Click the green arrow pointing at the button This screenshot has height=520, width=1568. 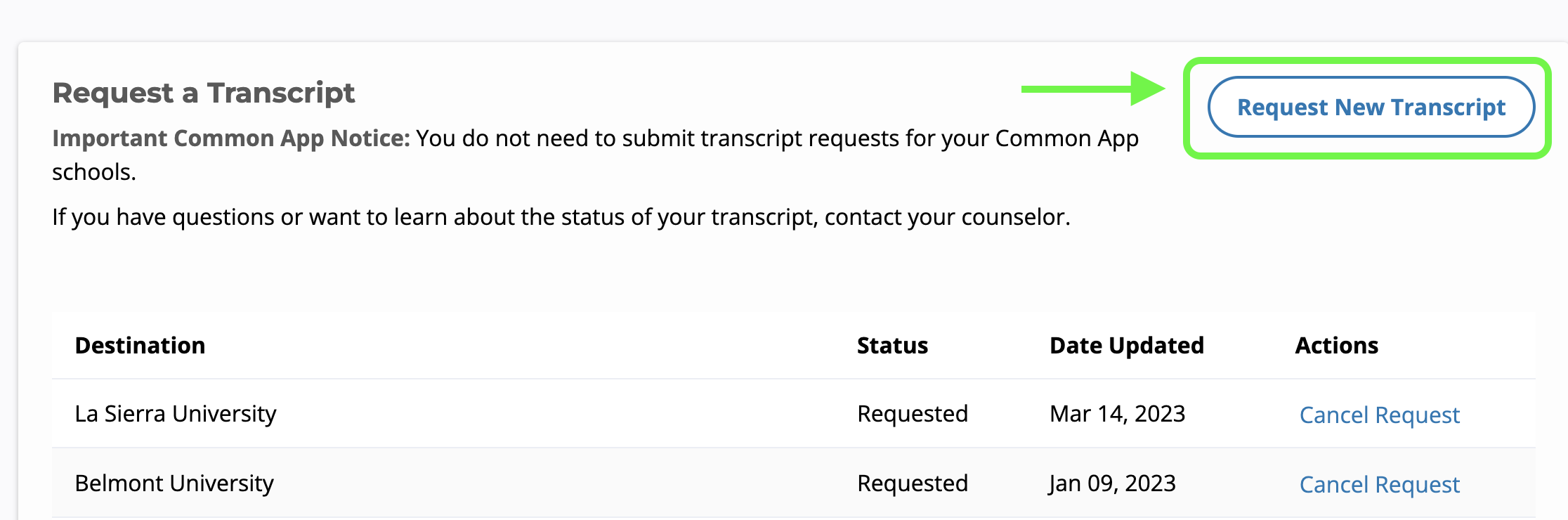coord(1092,89)
